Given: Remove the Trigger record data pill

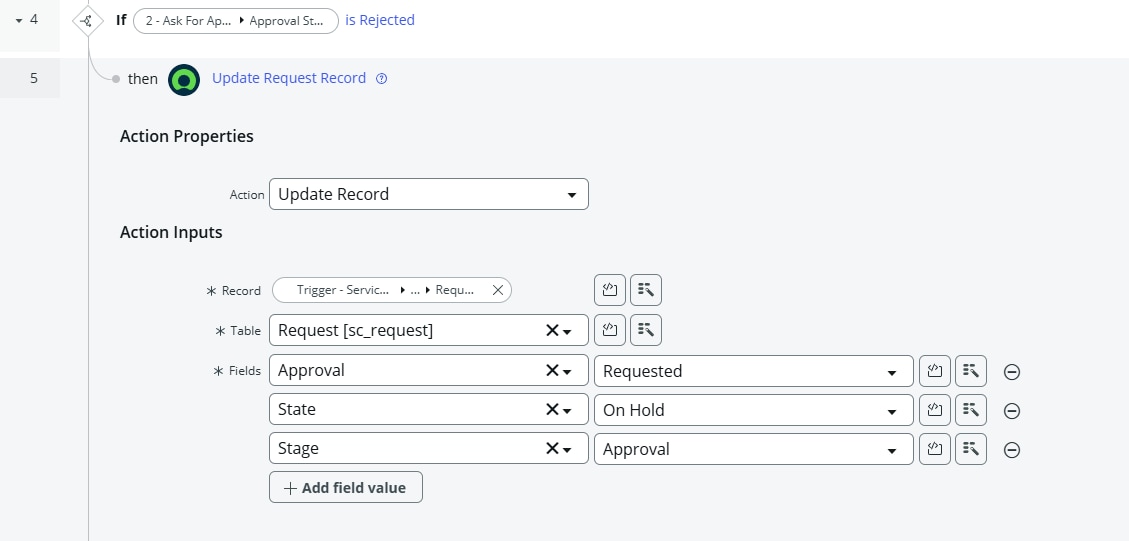Looking at the screenshot, I should click(498, 290).
